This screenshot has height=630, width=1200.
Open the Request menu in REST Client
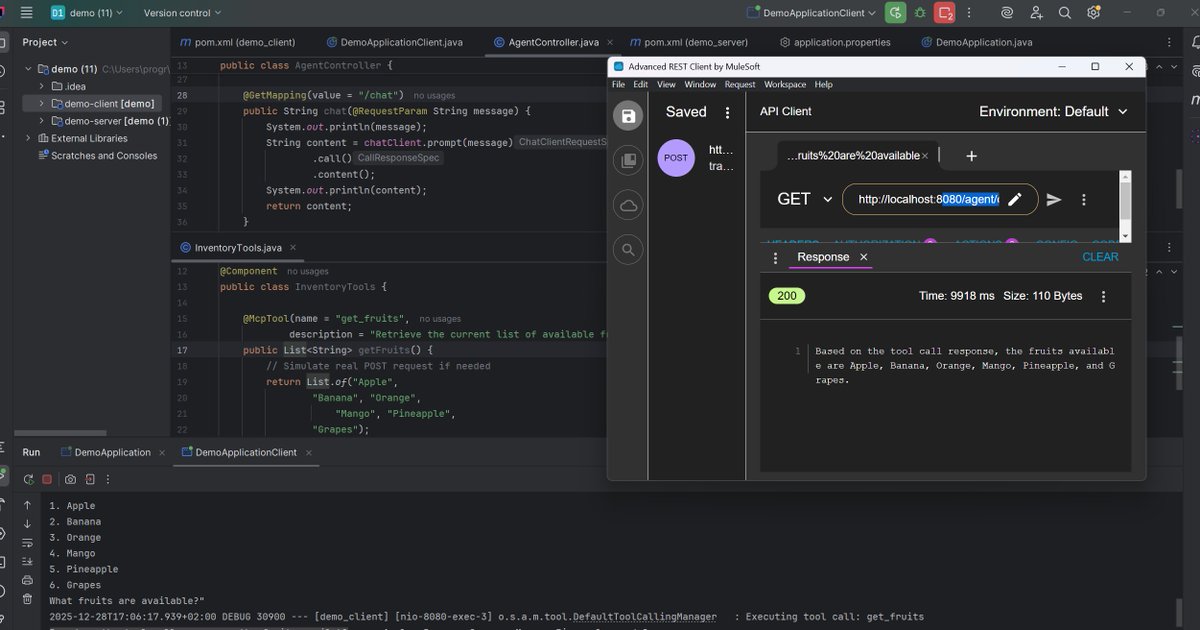point(740,84)
